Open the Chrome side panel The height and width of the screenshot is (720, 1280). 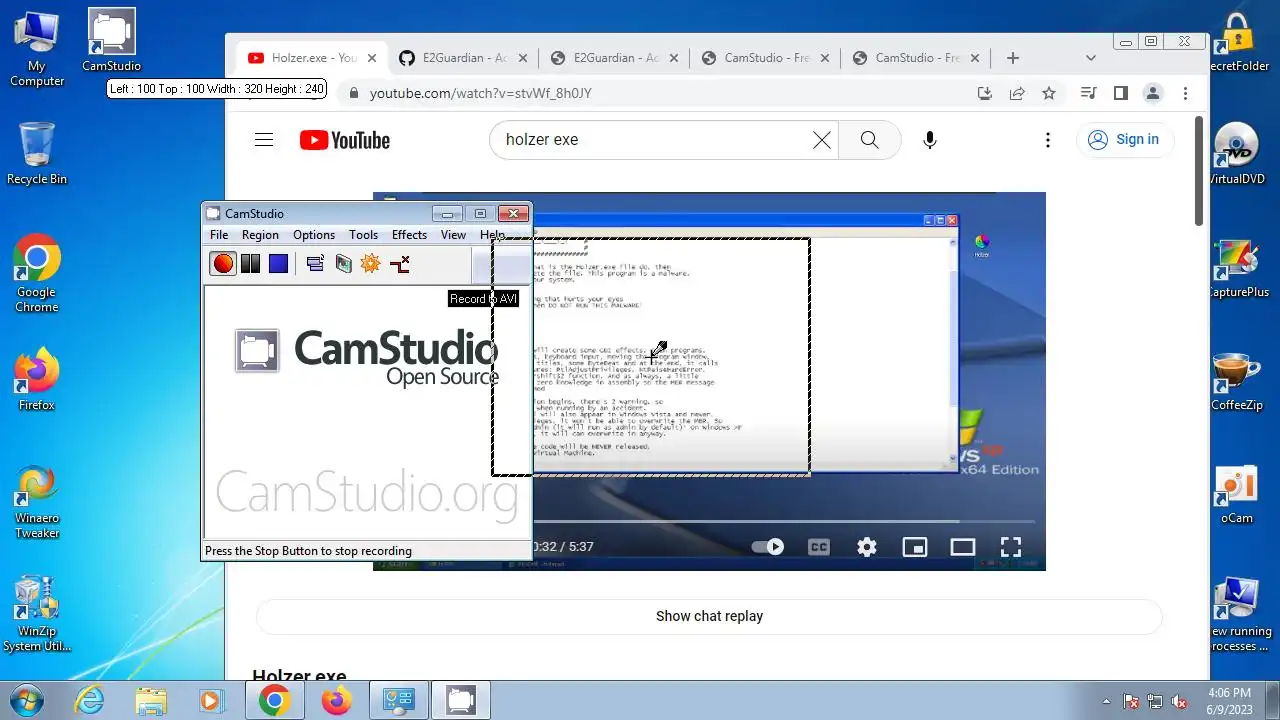(1121, 93)
